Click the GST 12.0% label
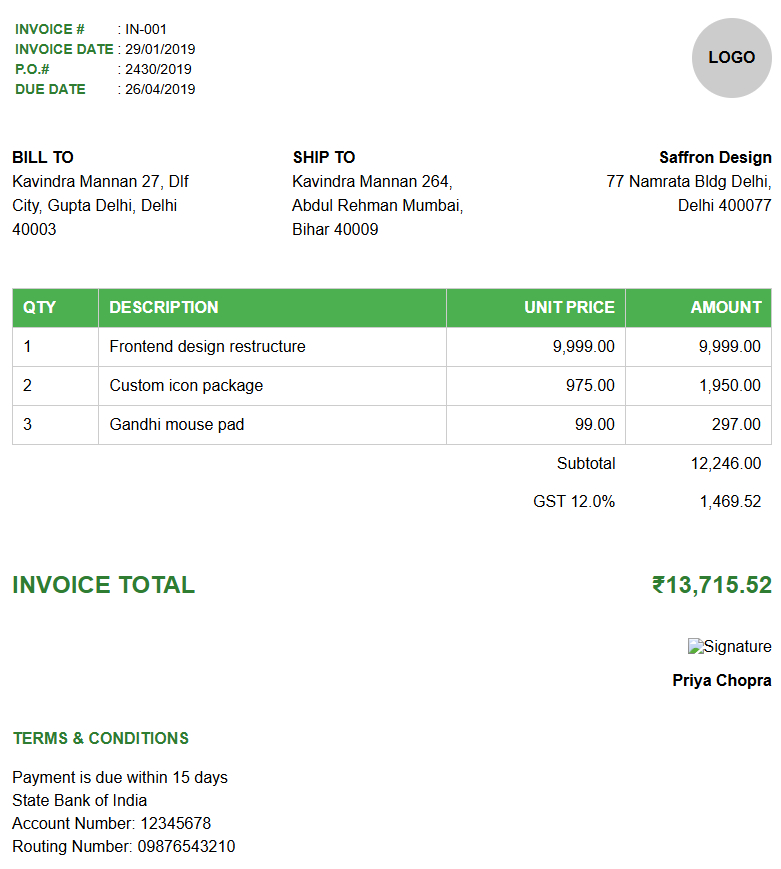Viewport: 781px width, 869px height. click(x=574, y=501)
